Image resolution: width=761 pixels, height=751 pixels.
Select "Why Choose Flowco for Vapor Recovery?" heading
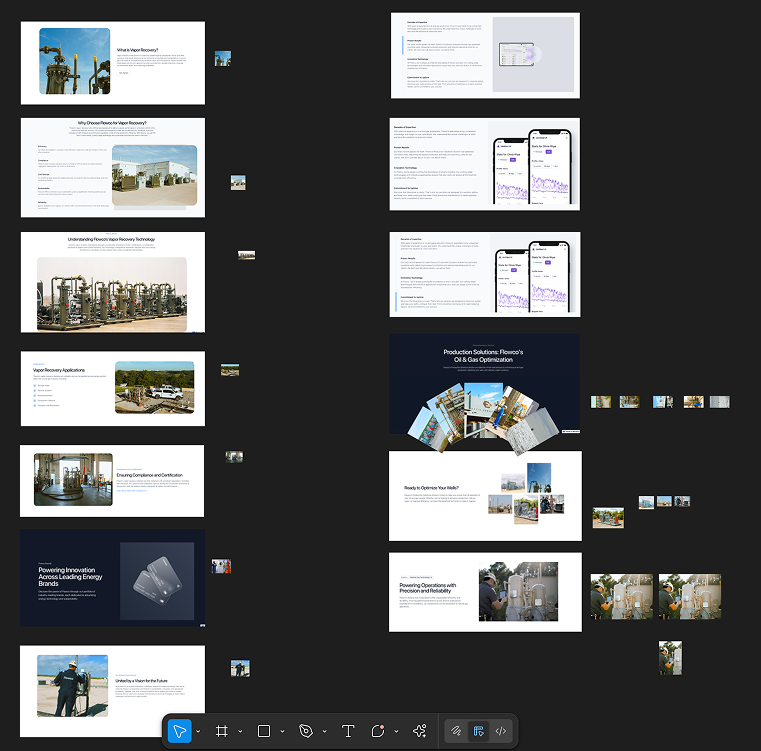[x=112, y=123]
